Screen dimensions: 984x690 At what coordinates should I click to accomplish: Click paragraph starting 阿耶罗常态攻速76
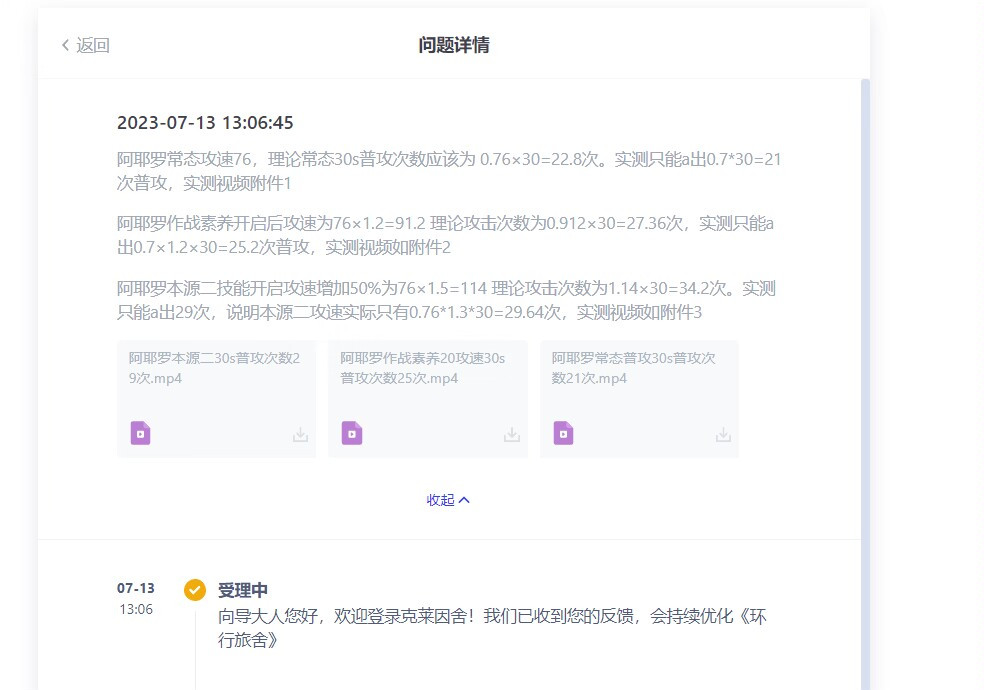(449, 171)
